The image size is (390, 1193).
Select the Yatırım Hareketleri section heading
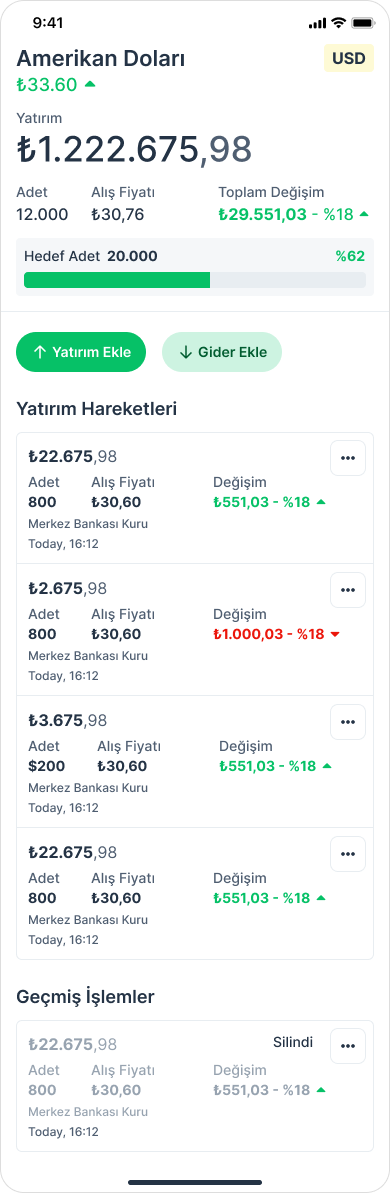[97, 409]
